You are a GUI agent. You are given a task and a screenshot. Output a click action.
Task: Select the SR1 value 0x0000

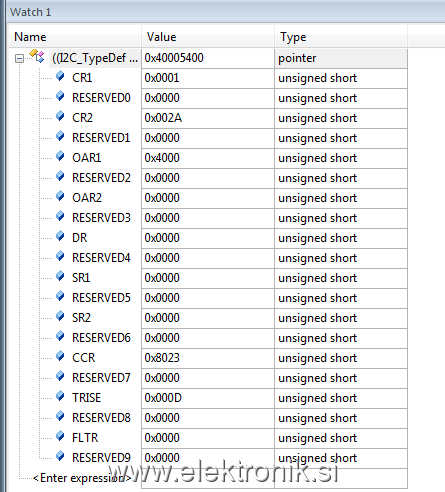click(x=162, y=278)
